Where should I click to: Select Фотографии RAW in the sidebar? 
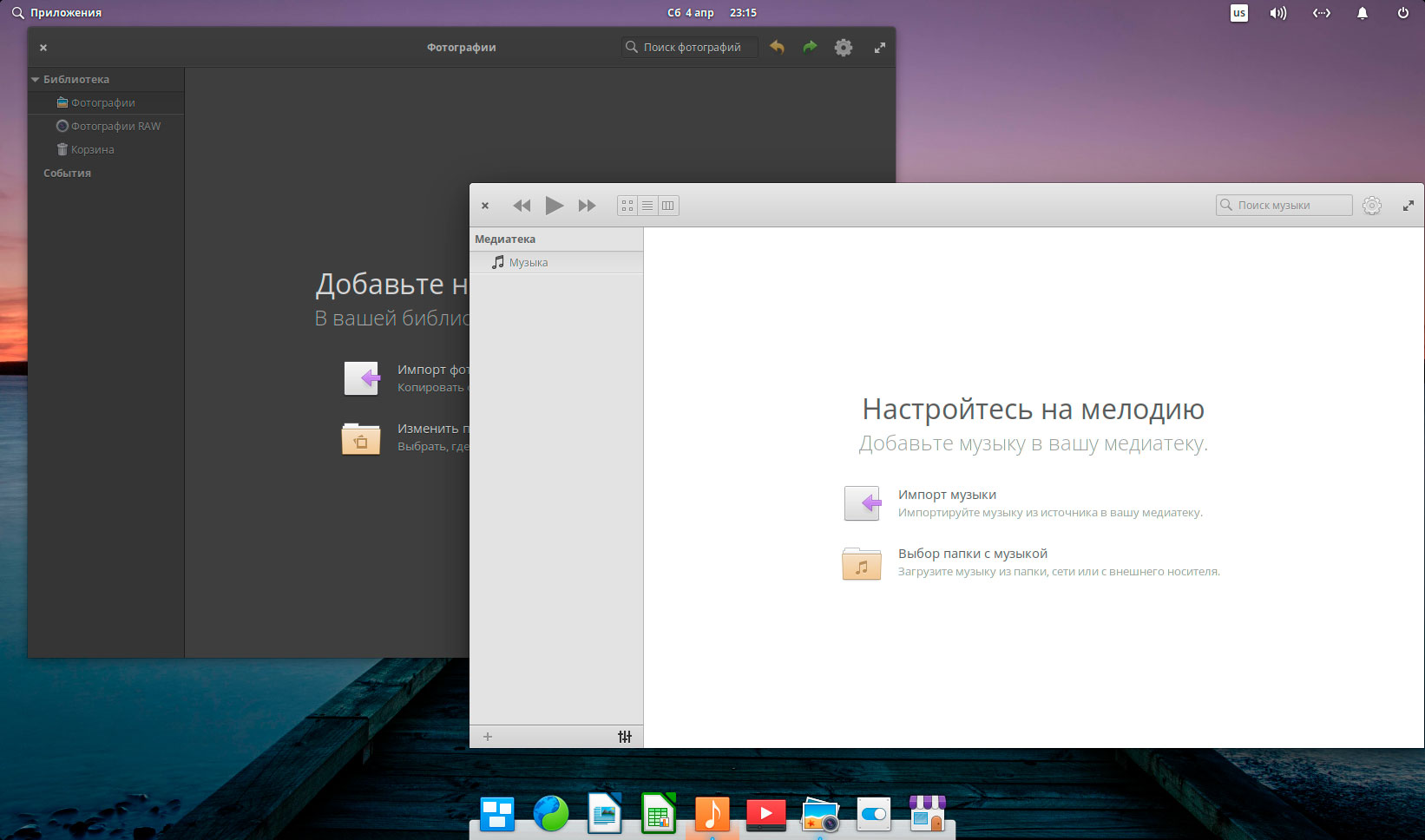coord(115,127)
